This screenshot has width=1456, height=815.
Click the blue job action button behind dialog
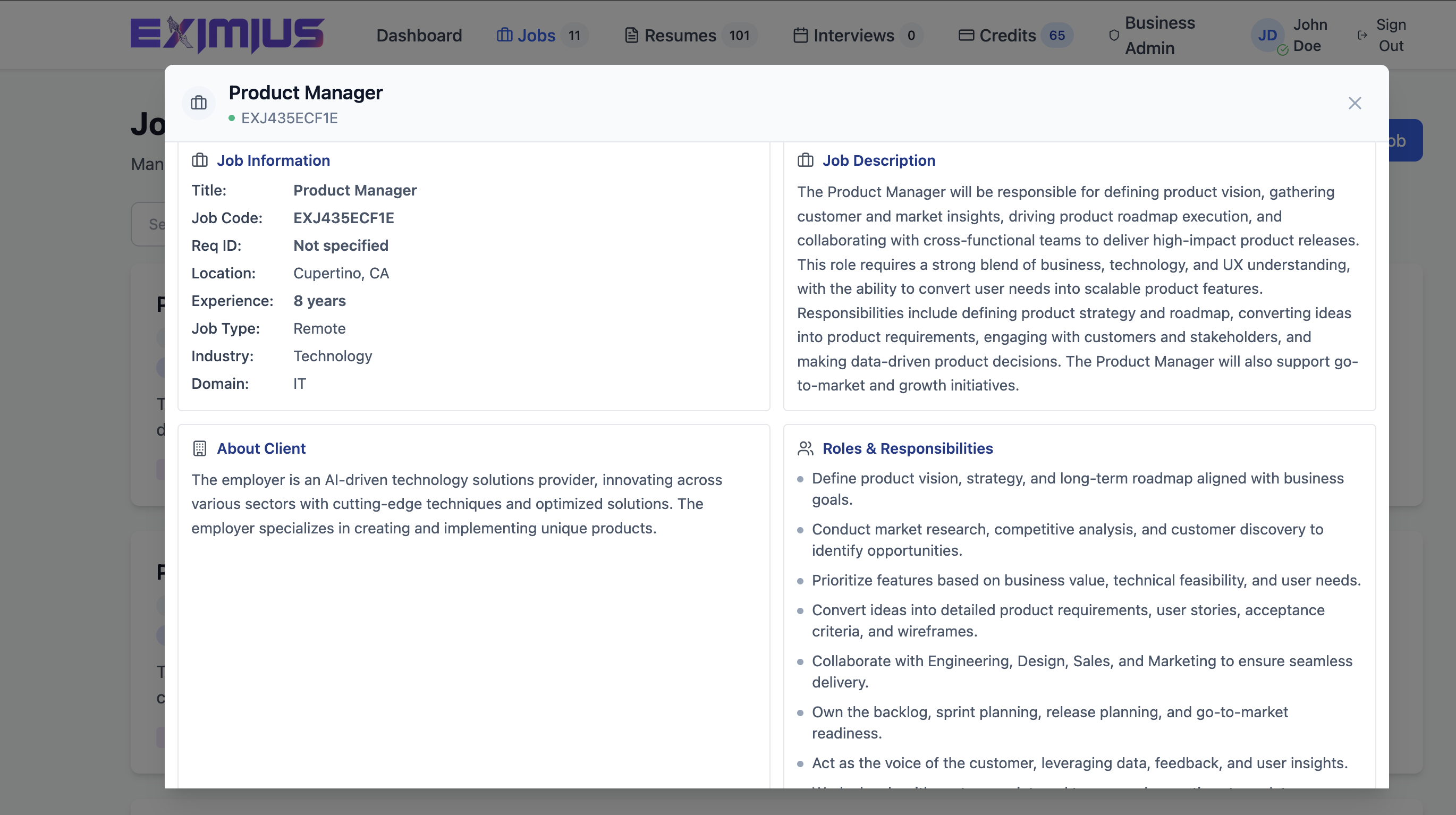(1406, 140)
